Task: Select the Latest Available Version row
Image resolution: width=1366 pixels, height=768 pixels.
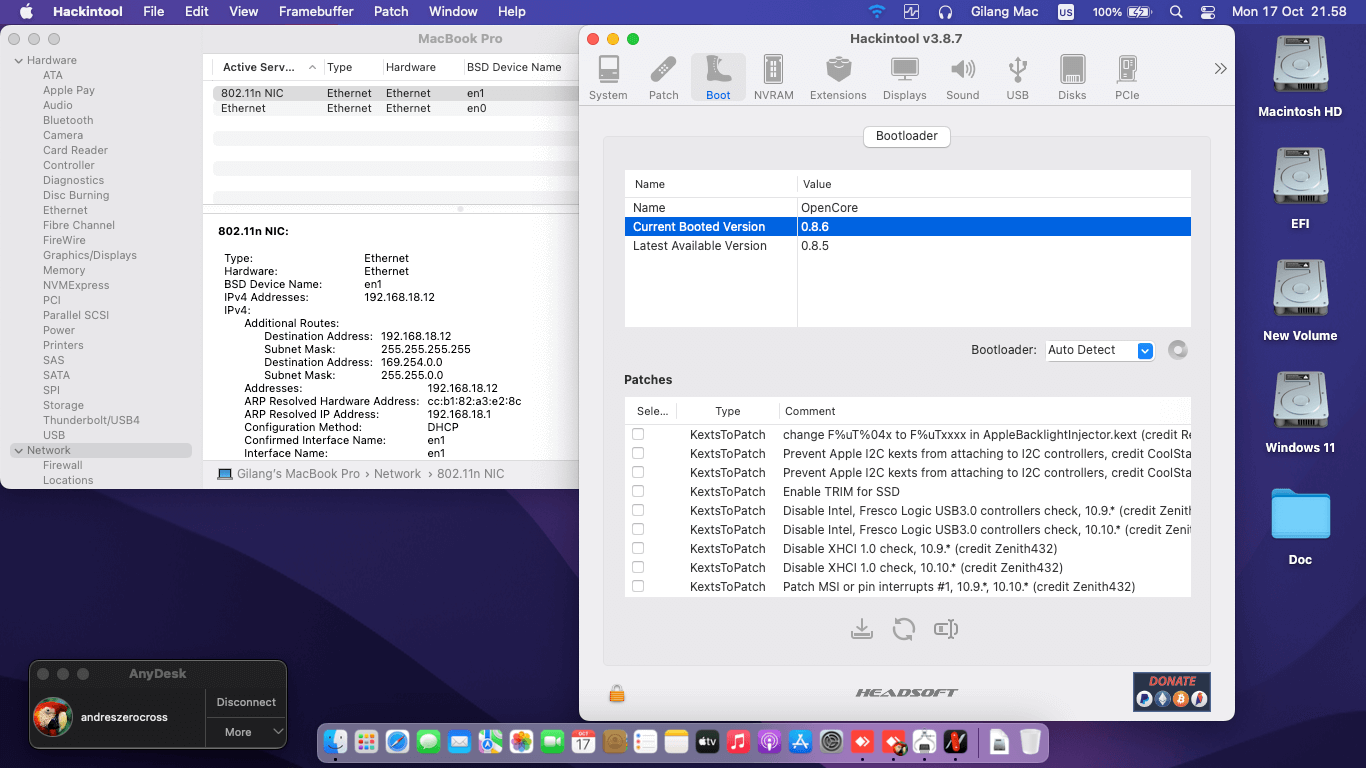Action: point(700,246)
